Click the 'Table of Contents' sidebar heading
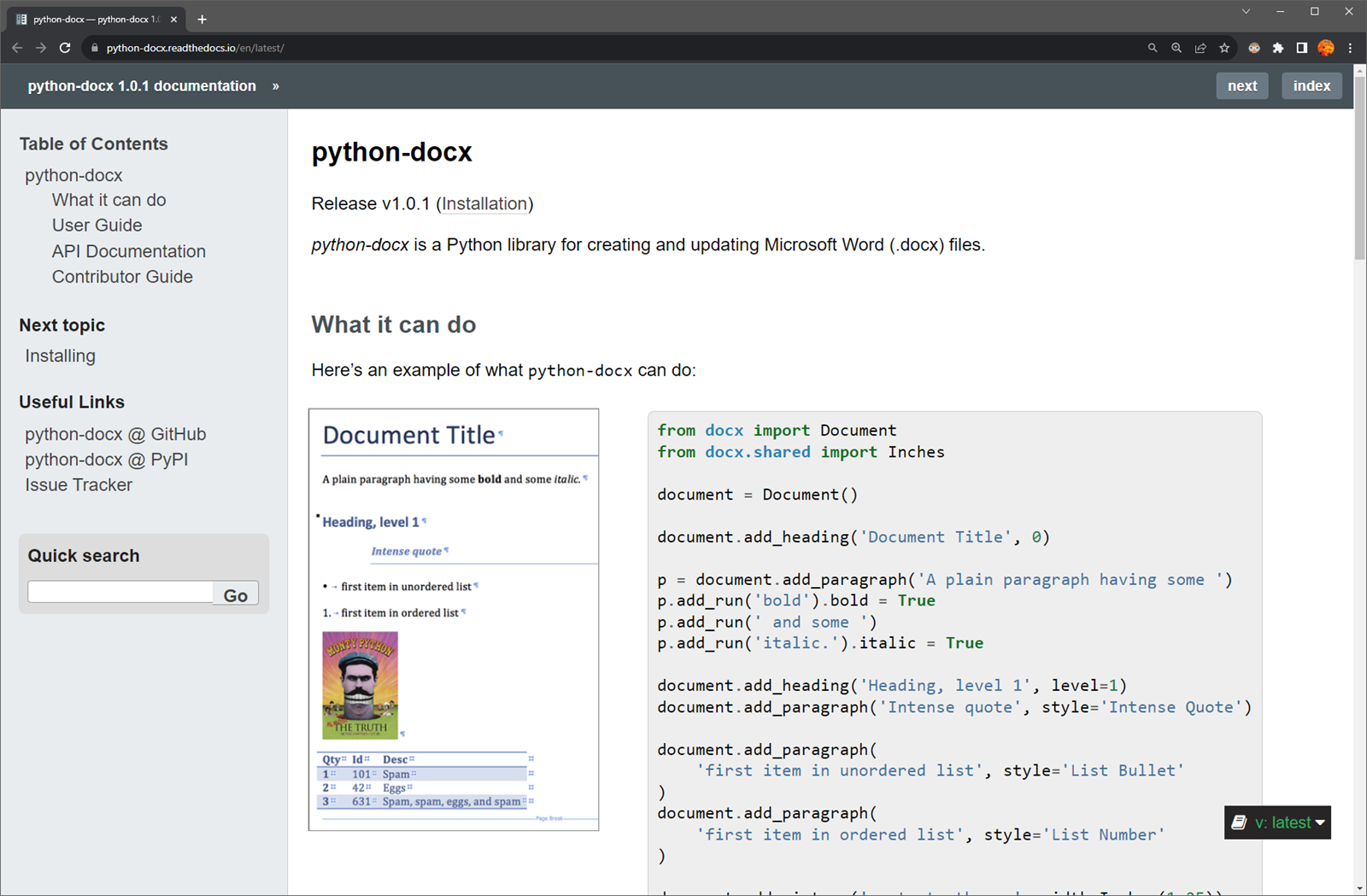This screenshot has width=1367, height=896. click(x=93, y=143)
